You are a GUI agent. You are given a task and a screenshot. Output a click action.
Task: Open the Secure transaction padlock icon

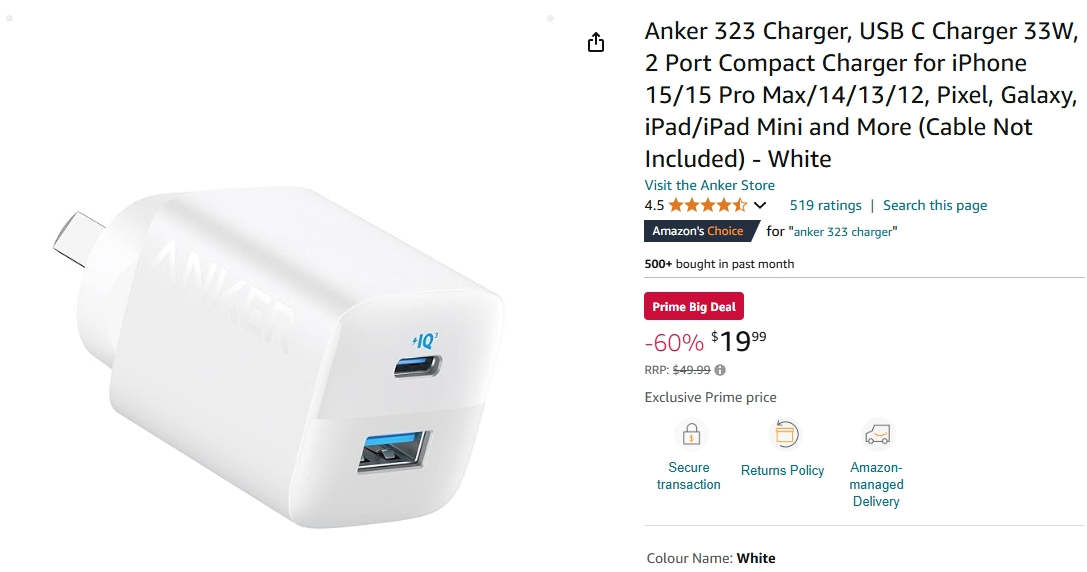pos(691,435)
